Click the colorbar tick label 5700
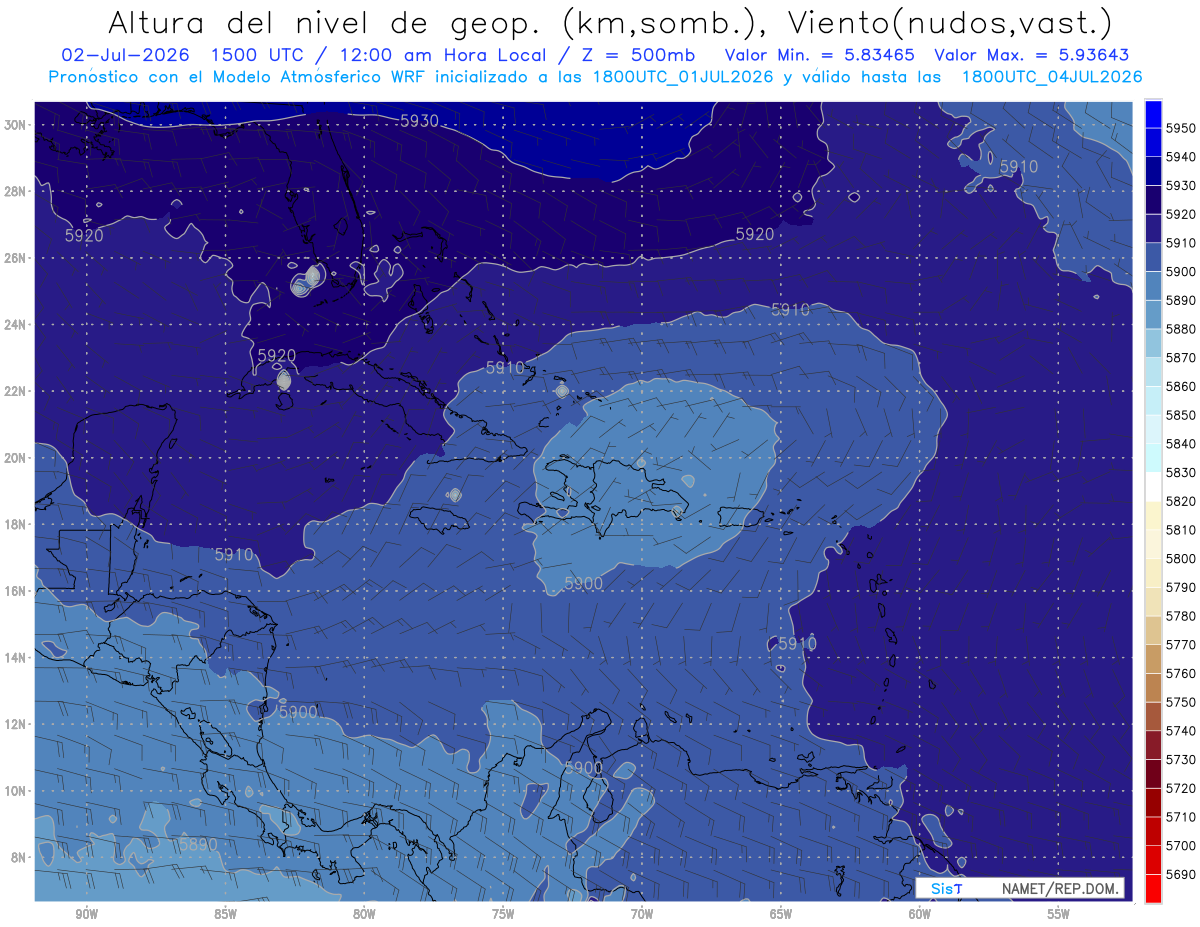The width and height of the screenshot is (1200, 927). point(1181,846)
